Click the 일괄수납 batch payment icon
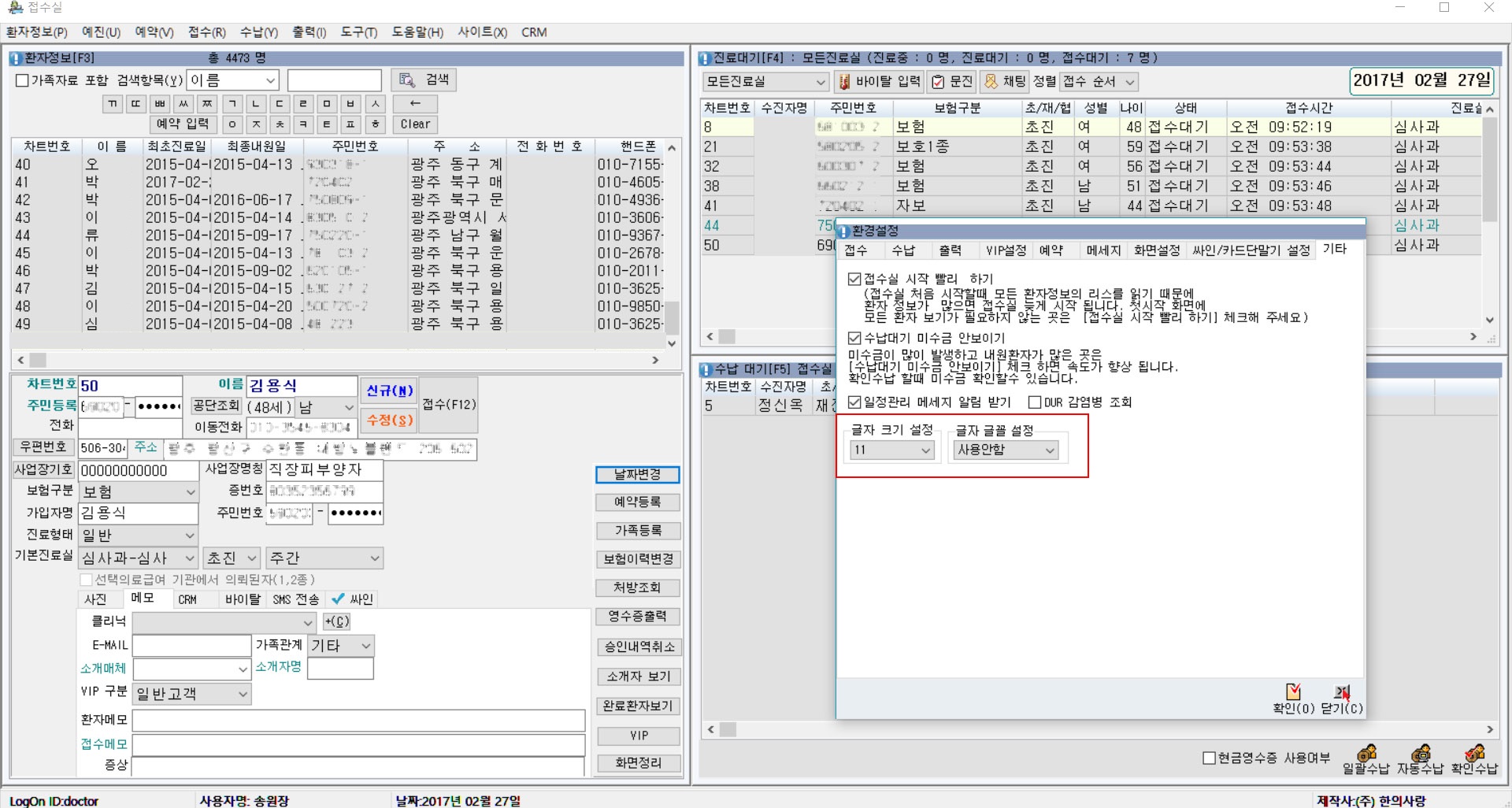 click(1366, 754)
